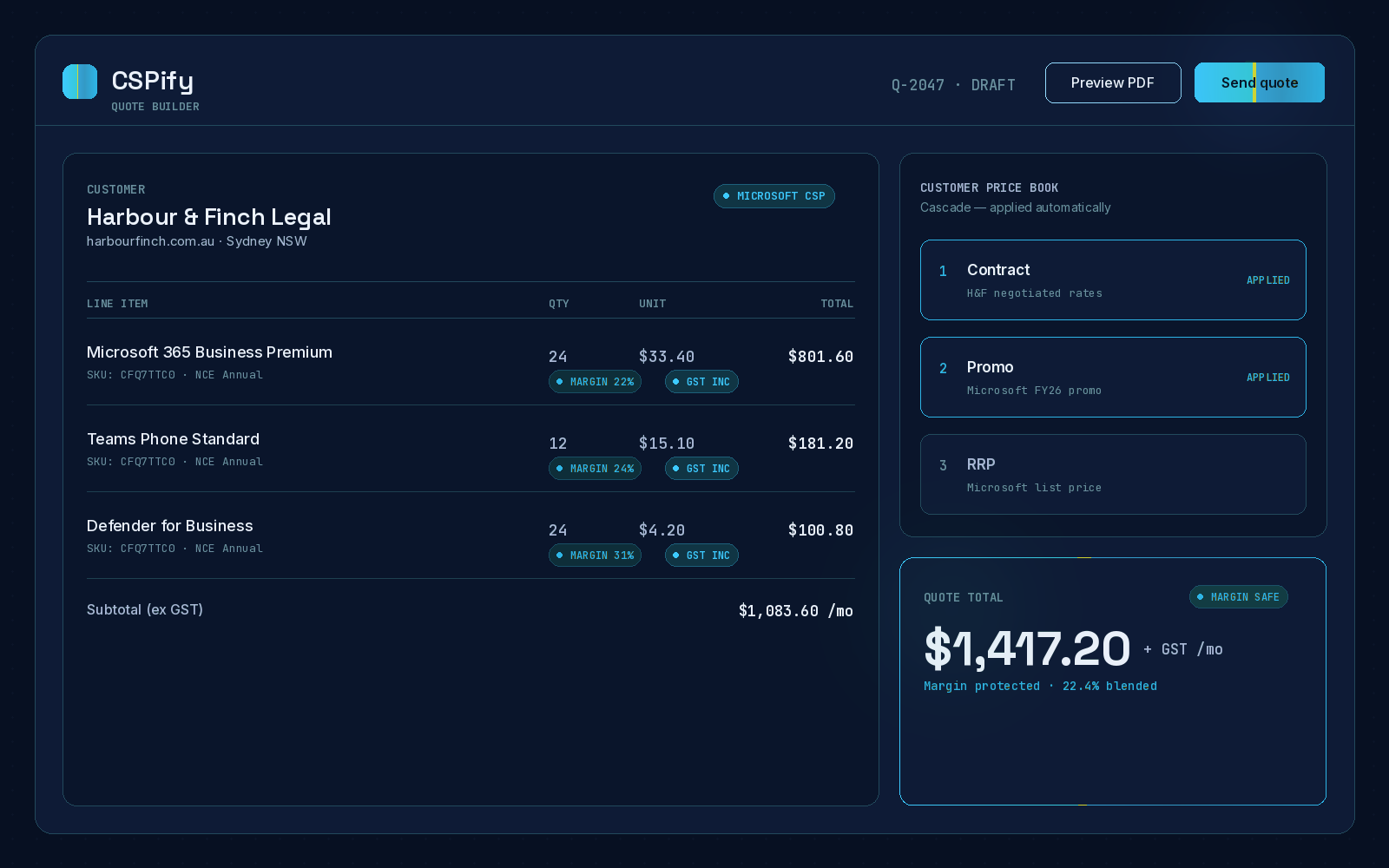Click the $15.10 unit price
The image size is (1389, 868).
click(667, 444)
